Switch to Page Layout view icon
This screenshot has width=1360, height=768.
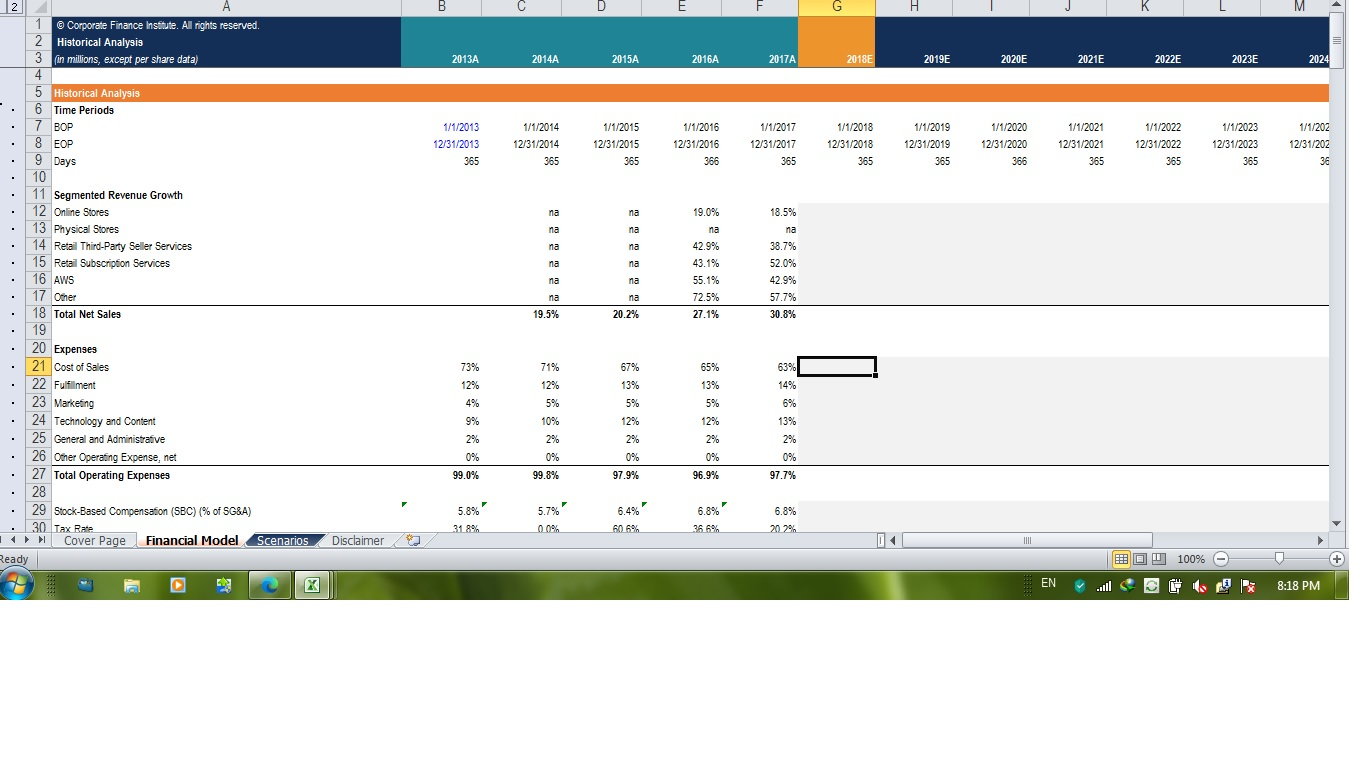[1138, 558]
